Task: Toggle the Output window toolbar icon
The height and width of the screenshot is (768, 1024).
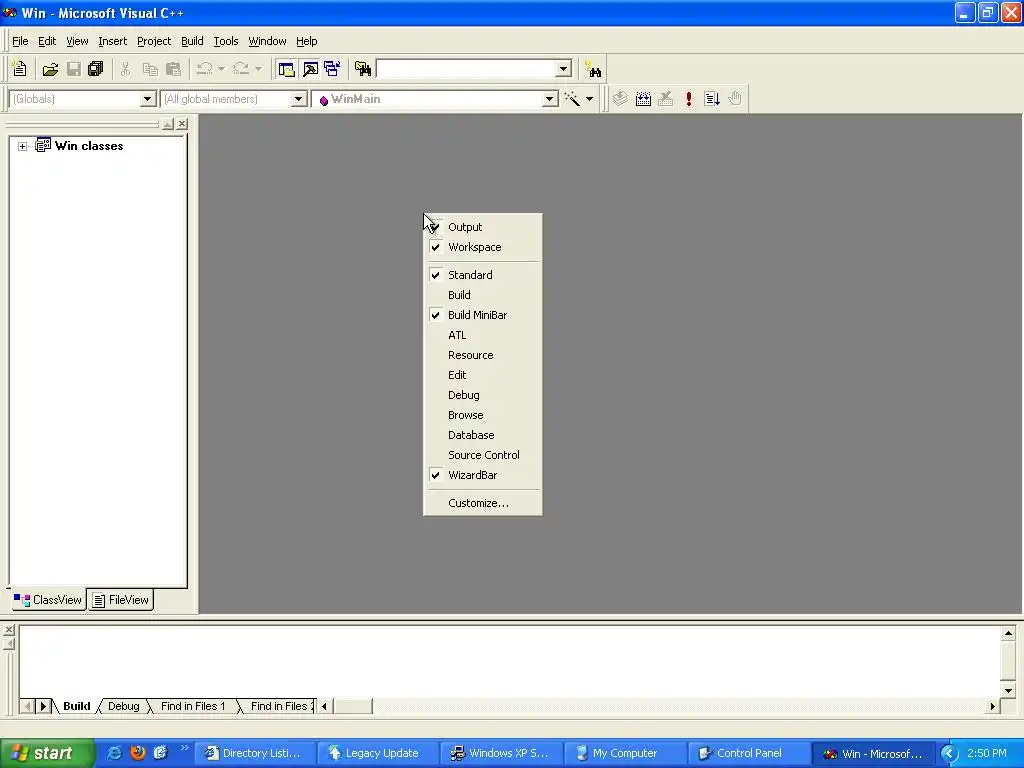Action: pyautogui.click(x=310, y=69)
